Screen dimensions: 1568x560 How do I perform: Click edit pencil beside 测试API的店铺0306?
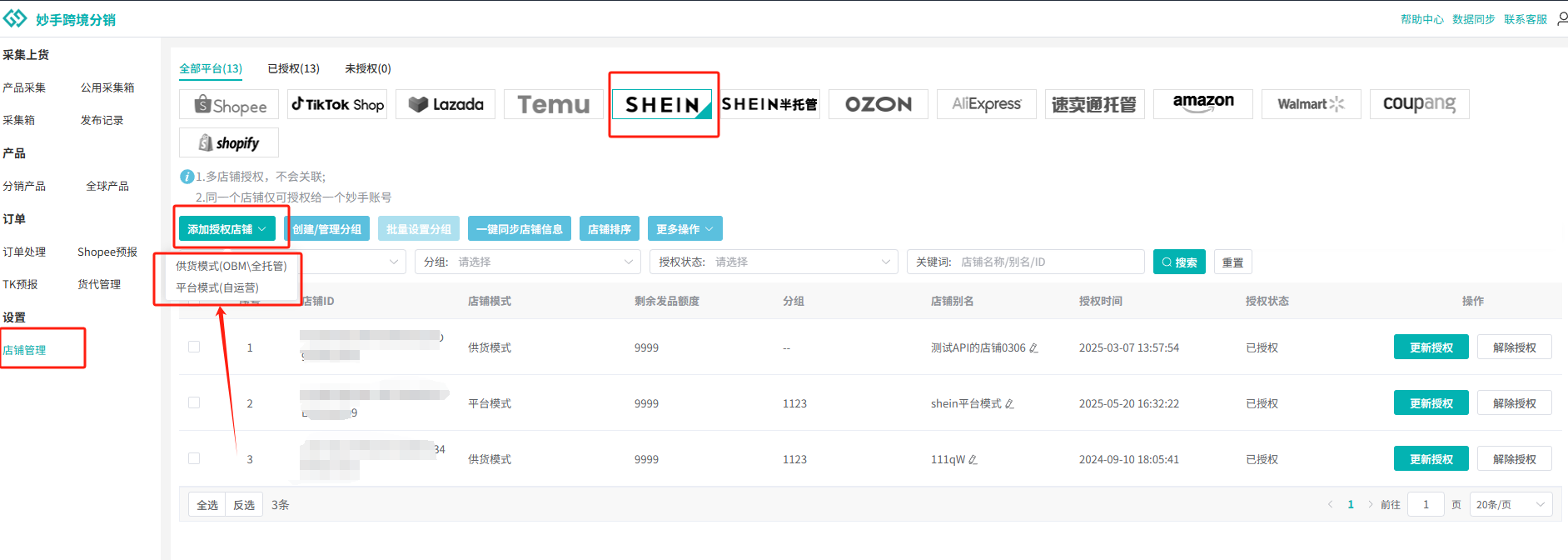pyautogui.click(x=1033, y=348)
